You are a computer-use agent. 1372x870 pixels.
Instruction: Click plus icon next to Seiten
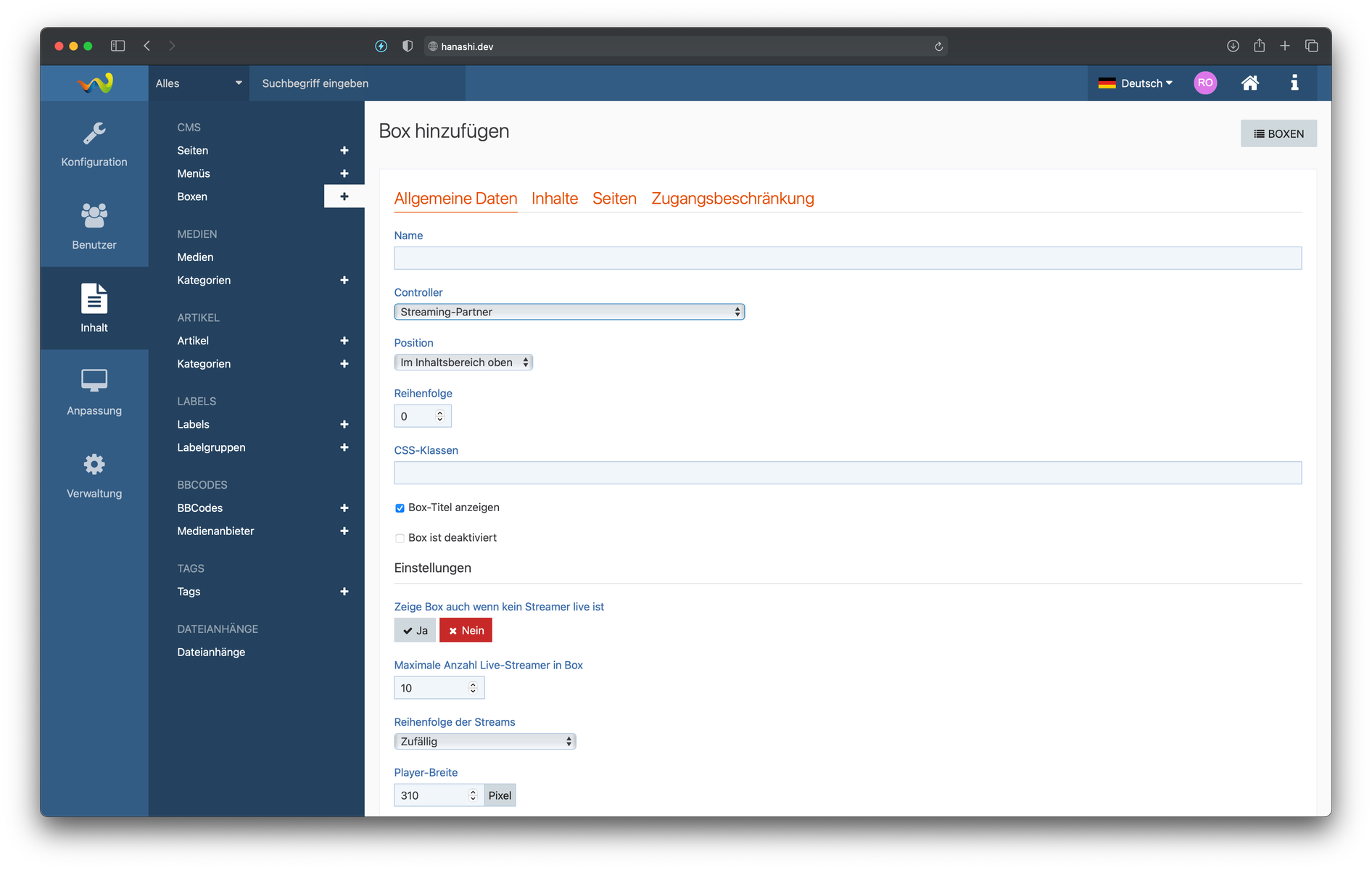coord(344,151)
